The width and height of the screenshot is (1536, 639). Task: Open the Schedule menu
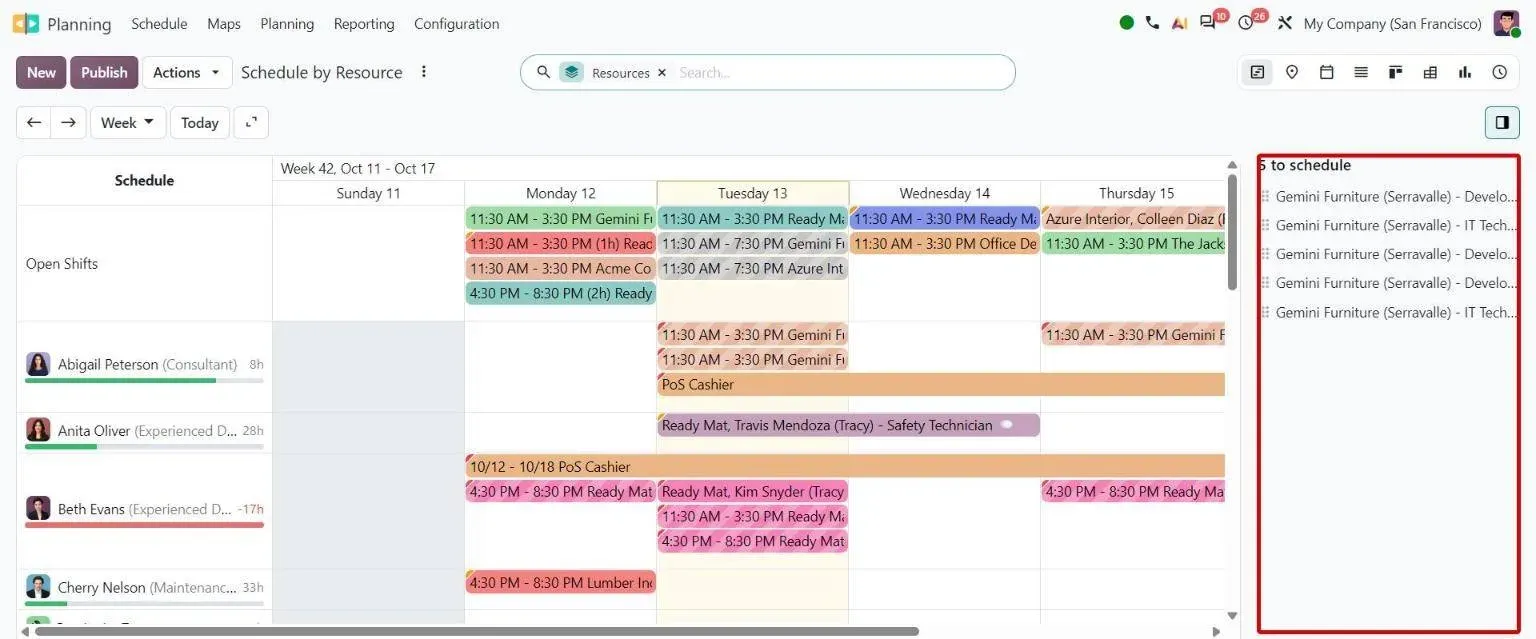pyautogui.click(x=159, y=23)
